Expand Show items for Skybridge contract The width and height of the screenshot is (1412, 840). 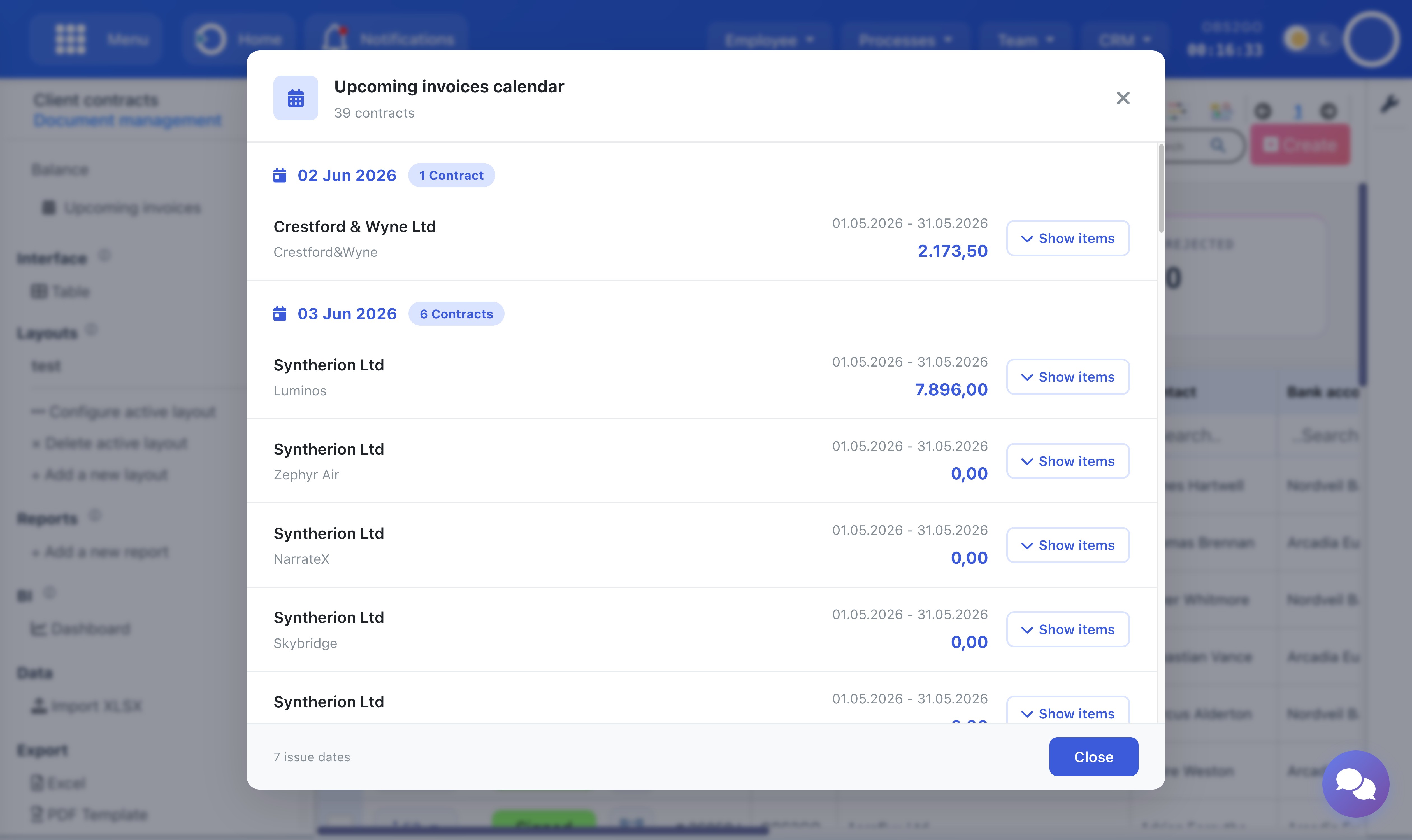tap(1068, 629)
